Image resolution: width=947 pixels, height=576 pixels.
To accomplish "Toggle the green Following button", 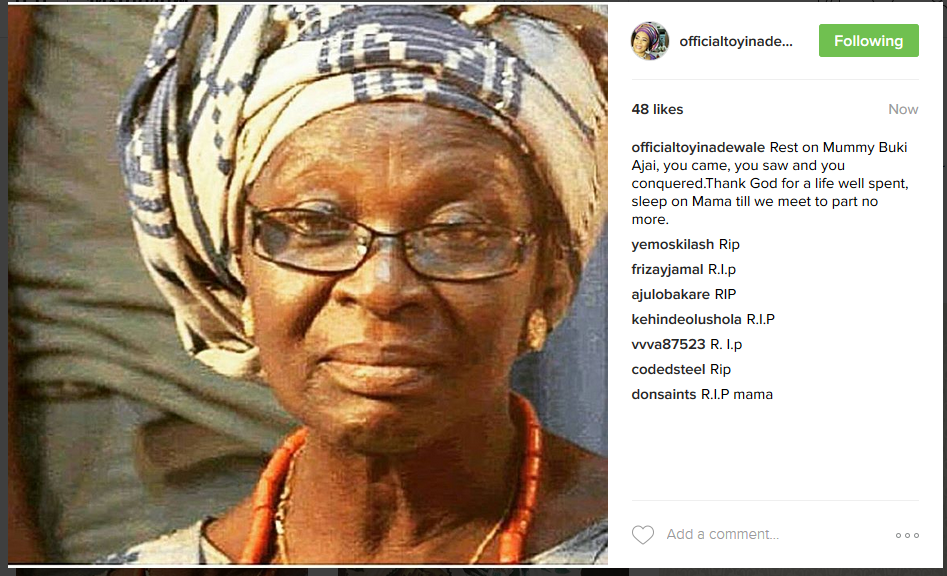I will (868, 40).
